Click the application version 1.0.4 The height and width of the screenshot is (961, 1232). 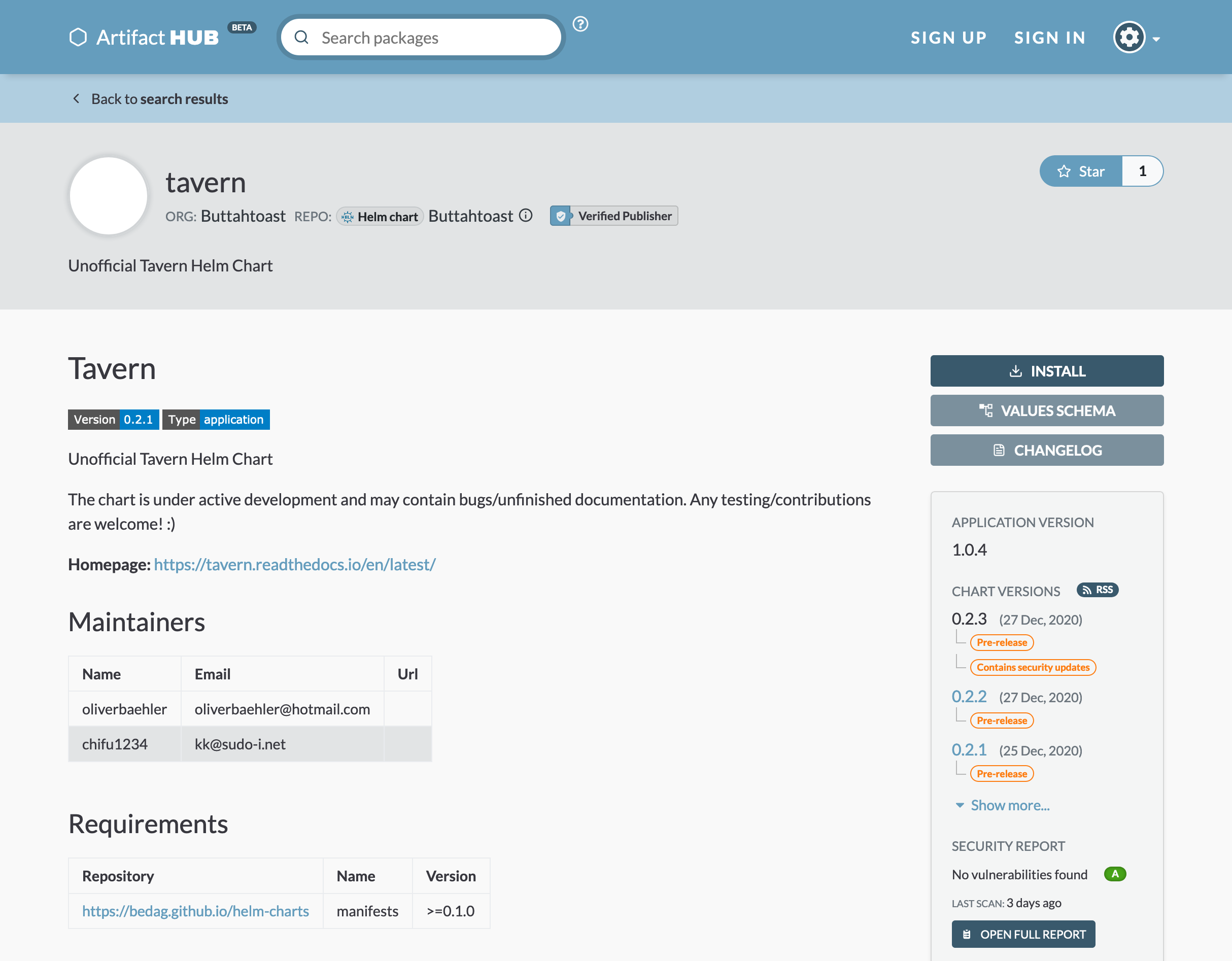(x=969, y=550)
